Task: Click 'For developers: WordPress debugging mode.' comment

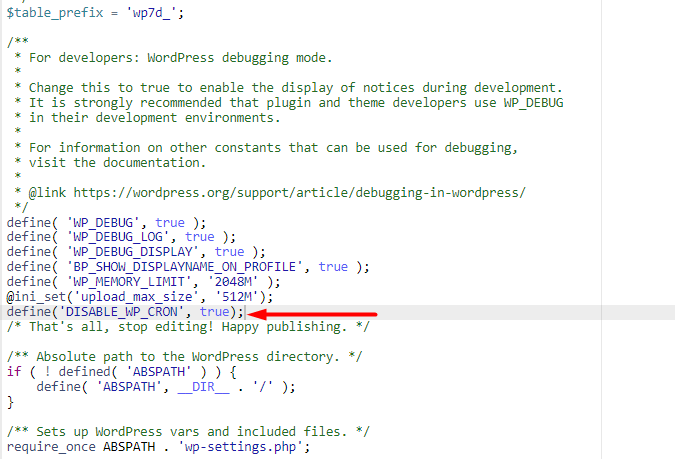Action: (x=173, y=58)
